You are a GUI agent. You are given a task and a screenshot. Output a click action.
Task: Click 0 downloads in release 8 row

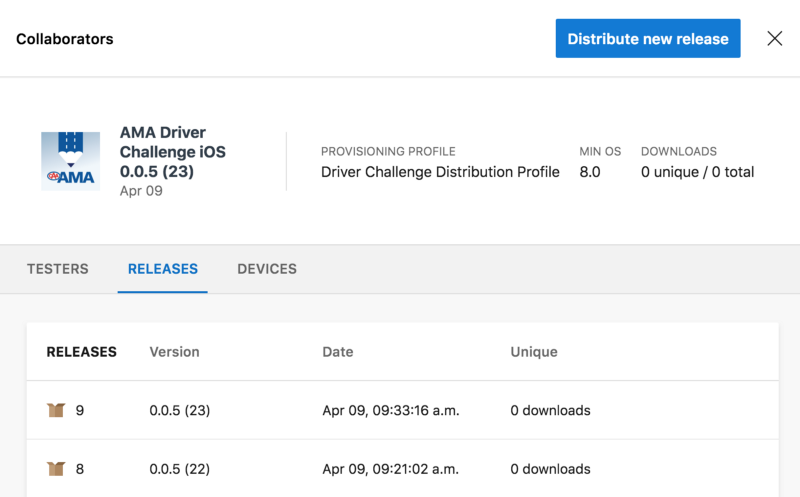[551, 469]
